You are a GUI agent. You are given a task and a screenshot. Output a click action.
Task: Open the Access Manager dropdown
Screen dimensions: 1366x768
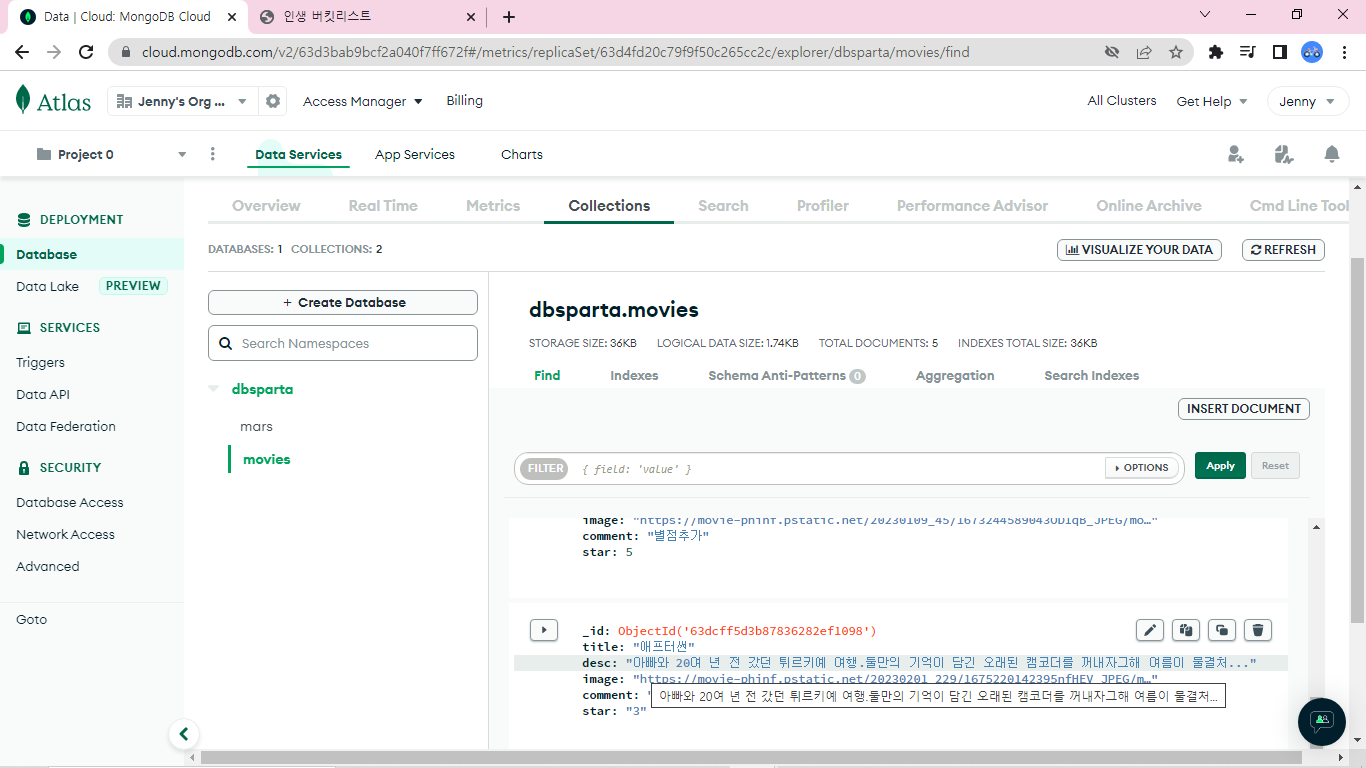[363, 101]
